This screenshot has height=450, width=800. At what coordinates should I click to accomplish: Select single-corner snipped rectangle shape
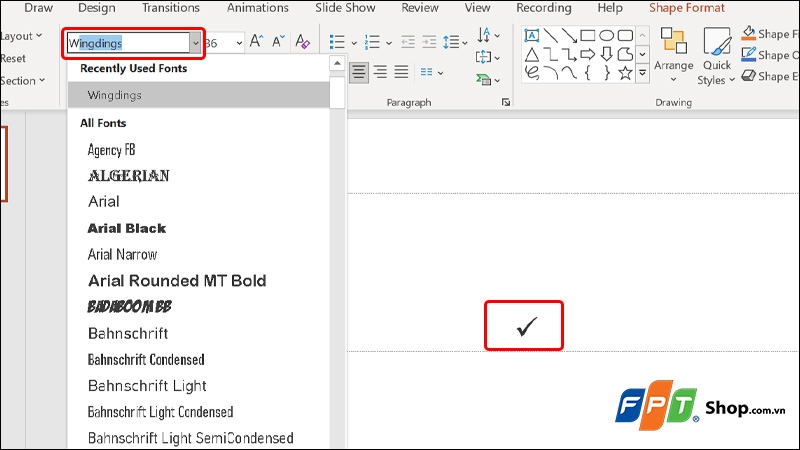pos(625,54)
